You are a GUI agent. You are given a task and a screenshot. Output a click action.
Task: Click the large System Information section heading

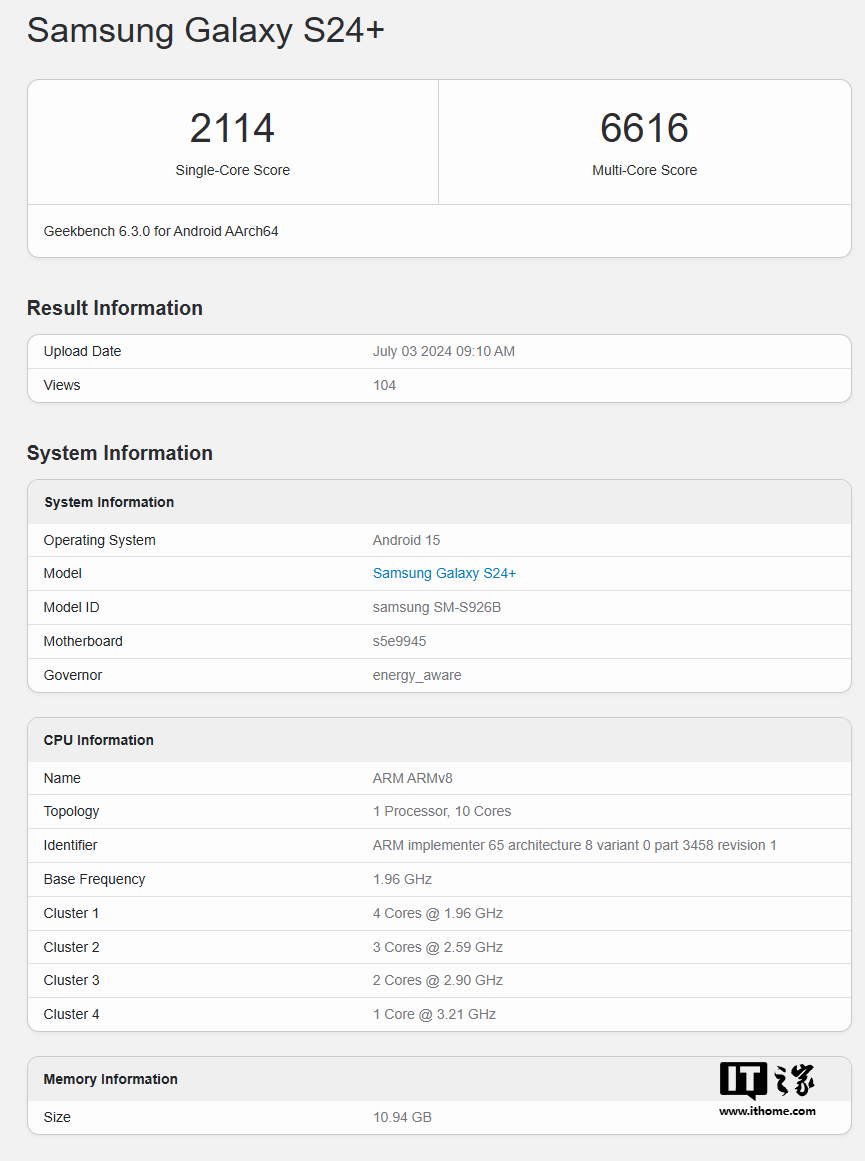point(120,453)
